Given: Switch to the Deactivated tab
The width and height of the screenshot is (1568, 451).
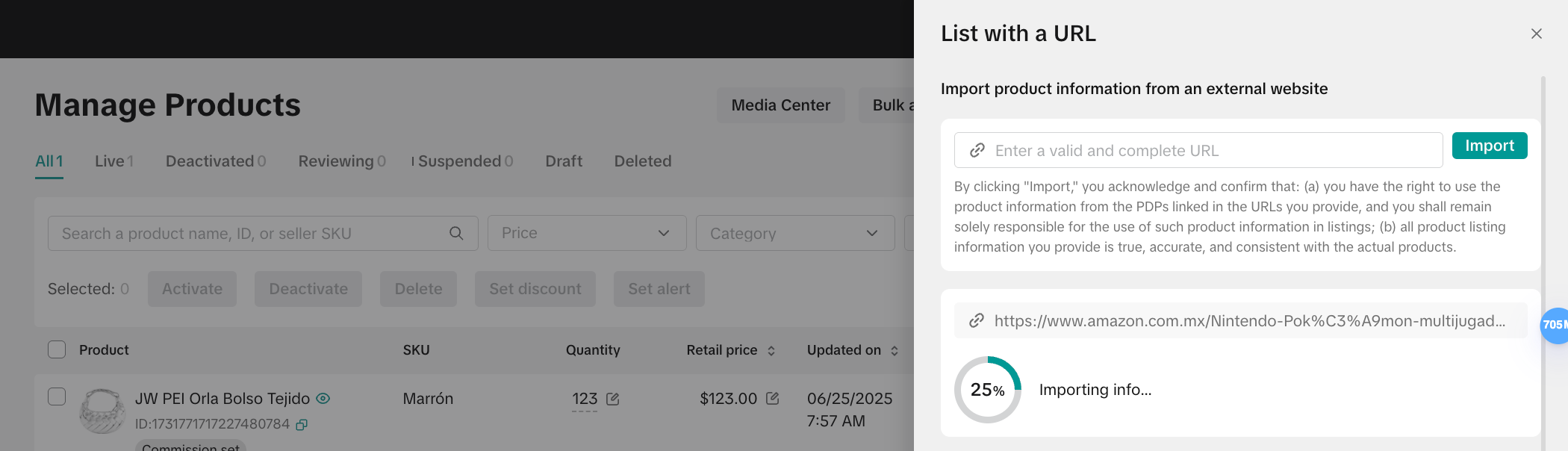Looking at the screenshot, I should pyautogui.click(x=216, y=161).
